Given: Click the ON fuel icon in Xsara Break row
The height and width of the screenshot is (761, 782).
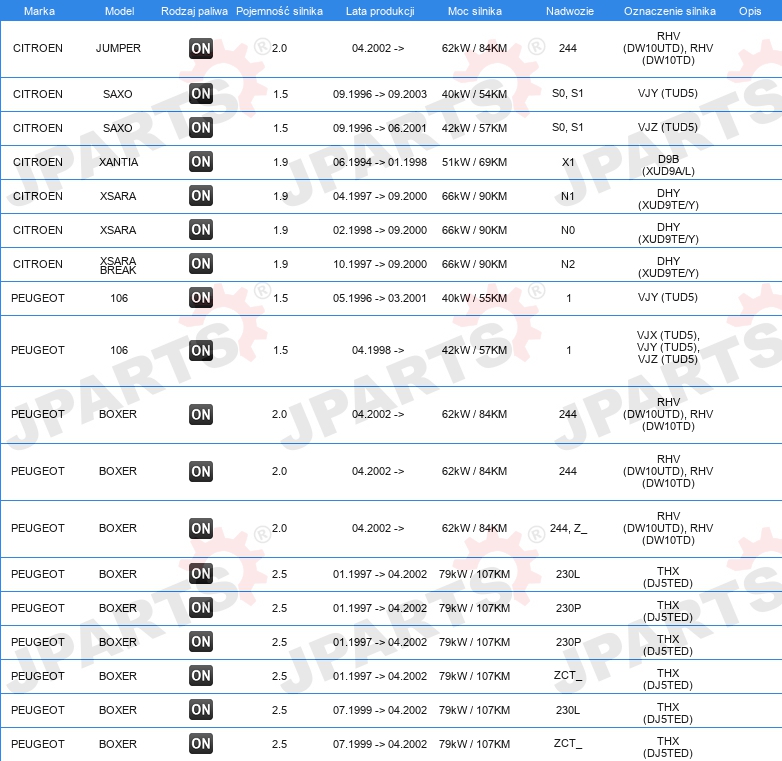Looking at the screenshot, I should pyautogui.click(x=201, y=263).
